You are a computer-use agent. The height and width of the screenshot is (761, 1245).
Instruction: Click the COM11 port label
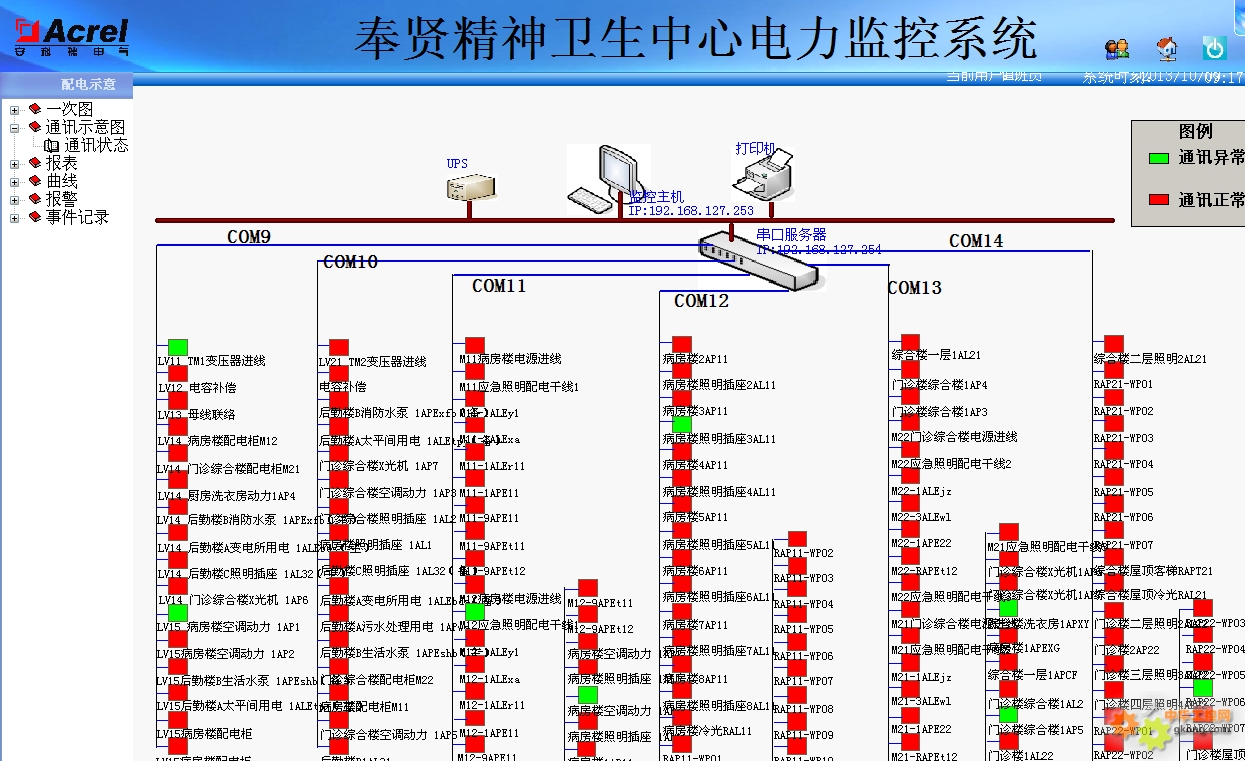click(499, 286)
